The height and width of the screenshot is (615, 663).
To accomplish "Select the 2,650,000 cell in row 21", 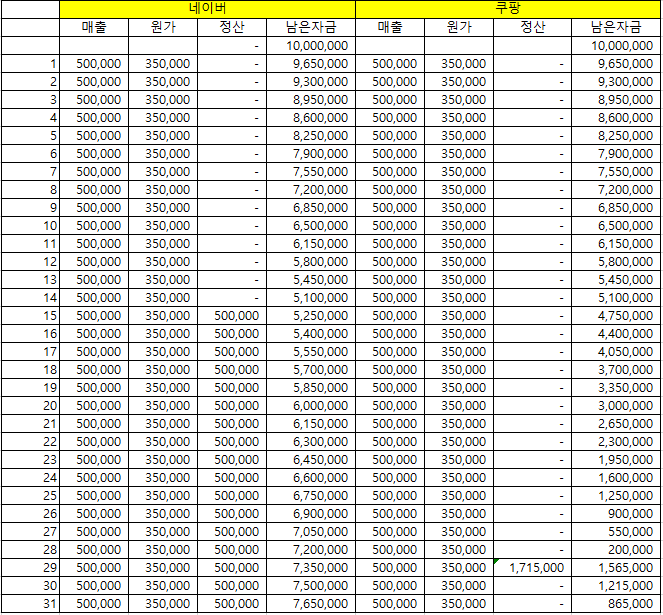I will pos(616,424).
